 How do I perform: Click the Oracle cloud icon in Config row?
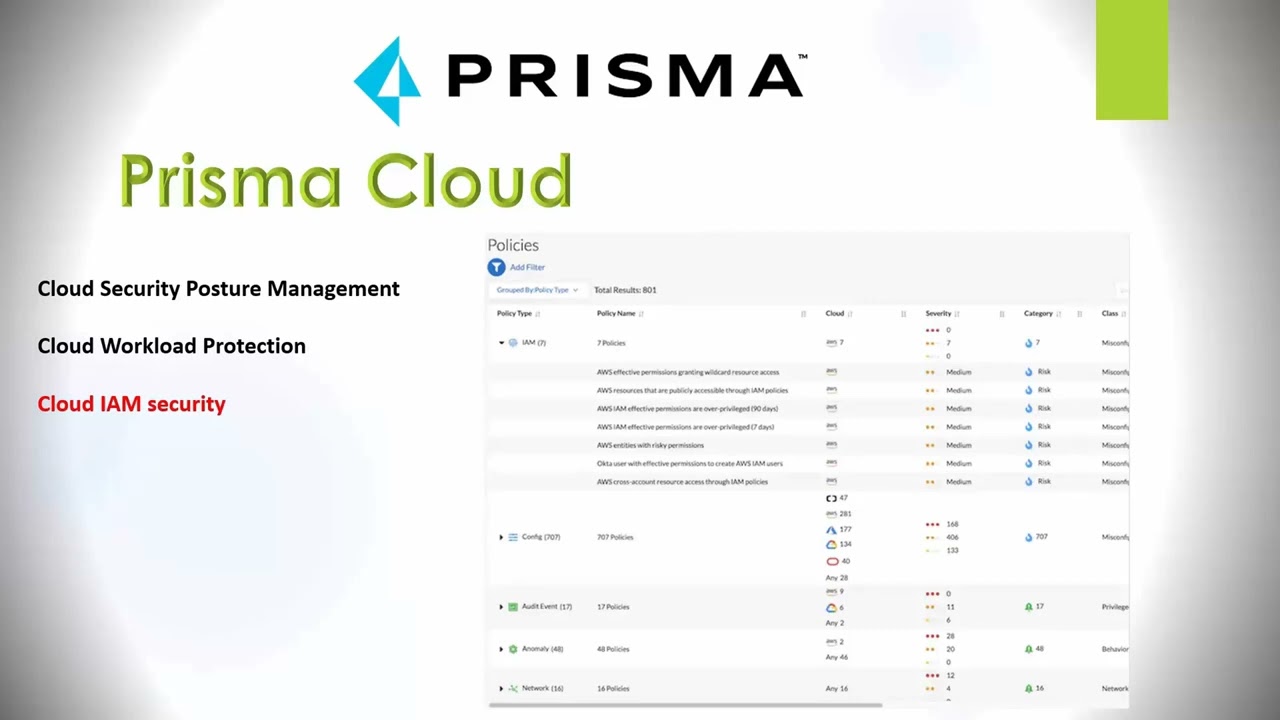pyautogui.click(x=831, y=561)
